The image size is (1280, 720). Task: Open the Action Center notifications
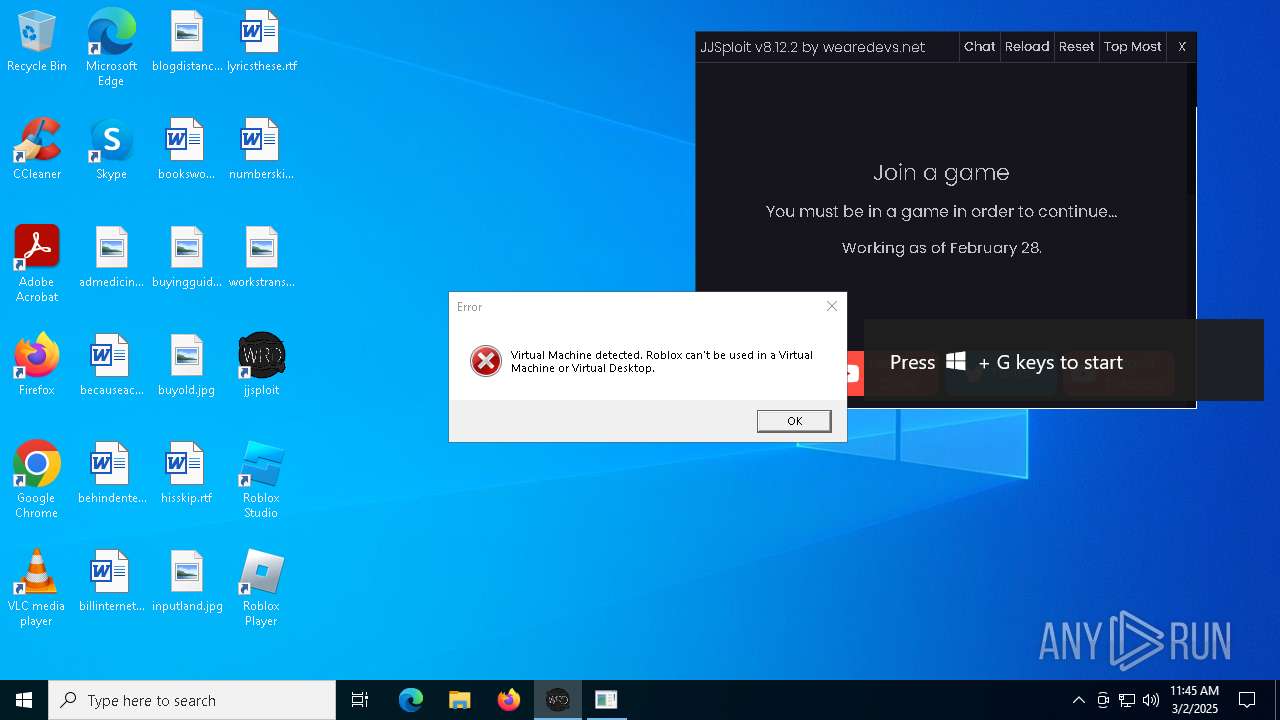(1247, 700)
